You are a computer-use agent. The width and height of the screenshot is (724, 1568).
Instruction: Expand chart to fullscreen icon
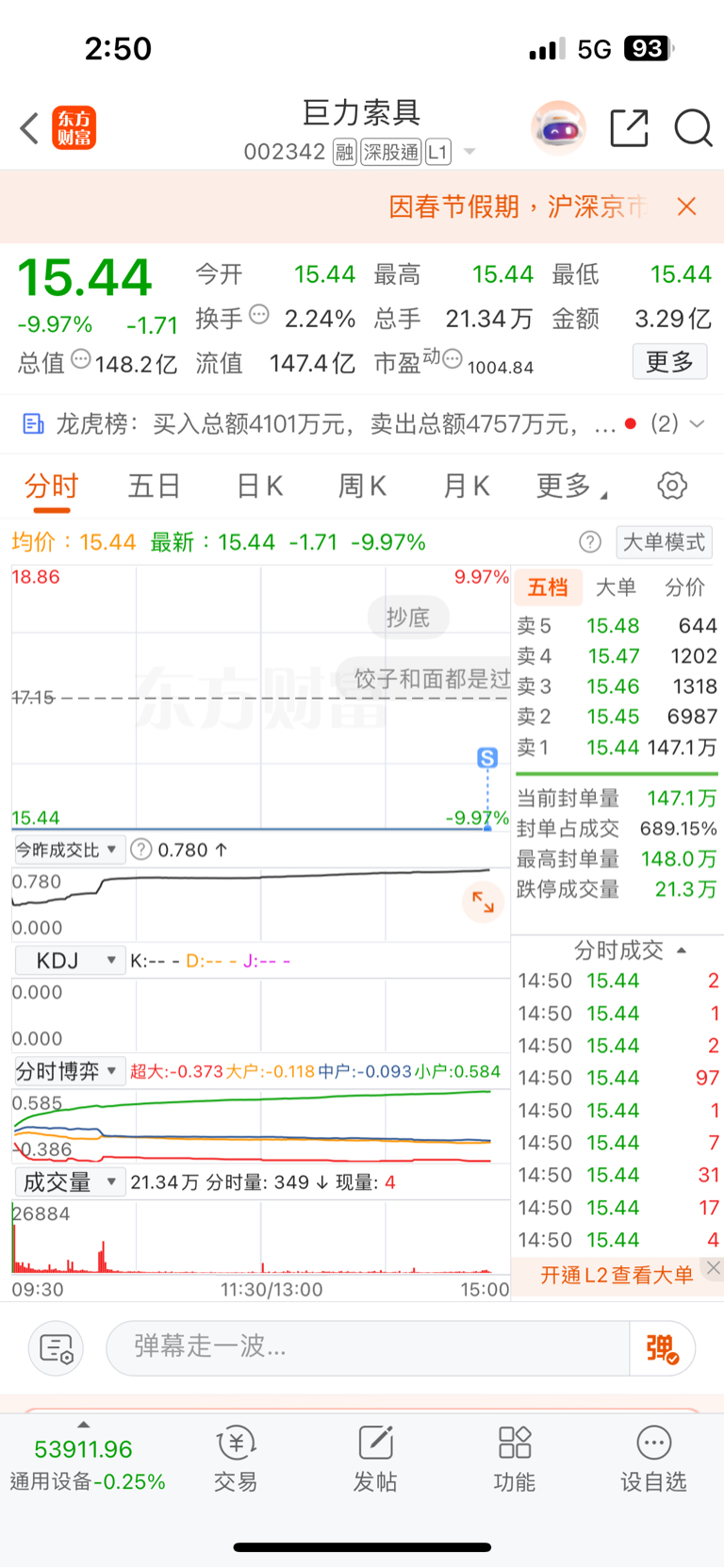pos(483,902)
